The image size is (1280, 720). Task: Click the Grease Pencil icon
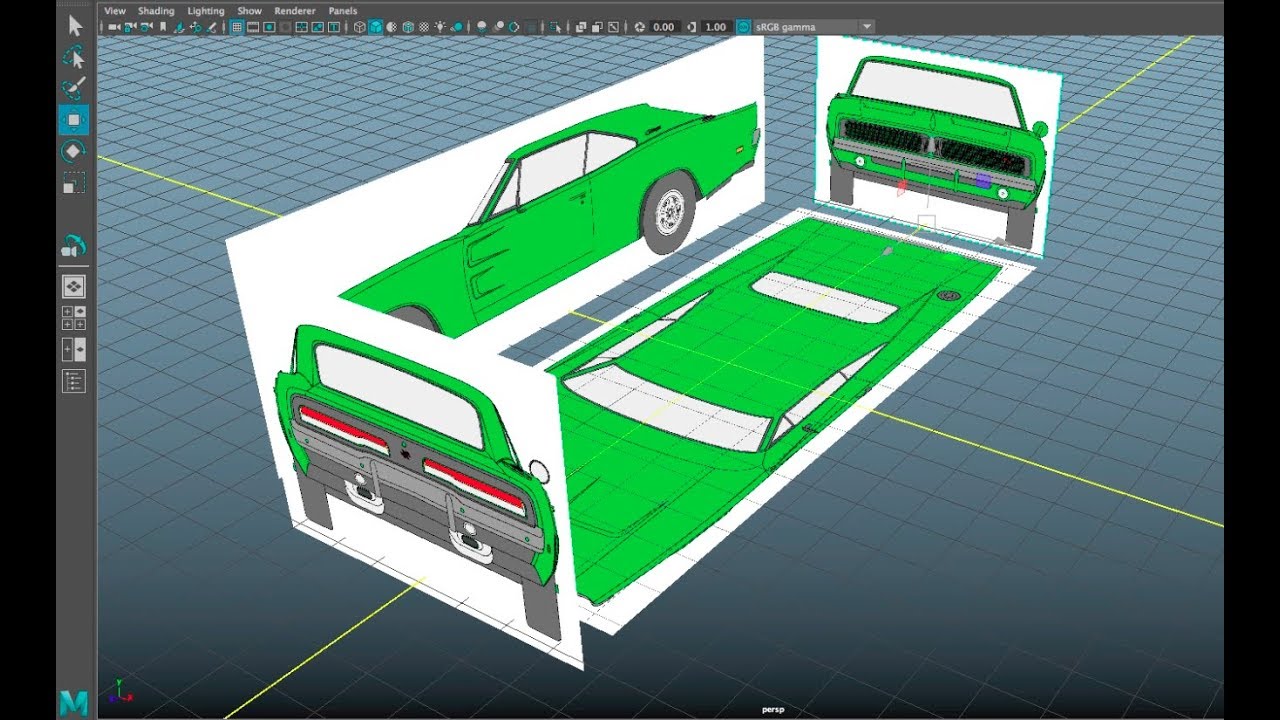click(x=211, y=27)
